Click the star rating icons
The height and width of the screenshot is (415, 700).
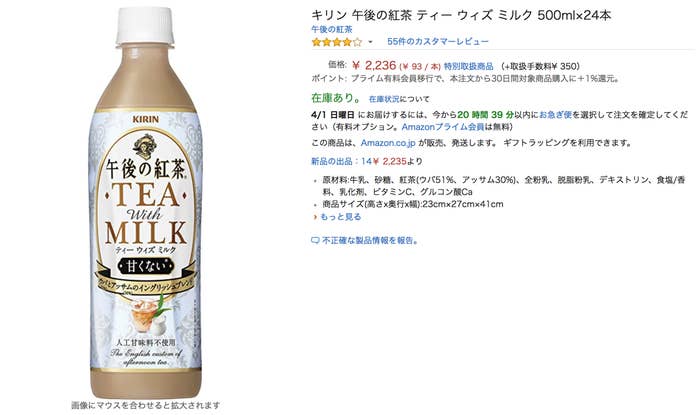pyautogui.click(x=337, y=42)
